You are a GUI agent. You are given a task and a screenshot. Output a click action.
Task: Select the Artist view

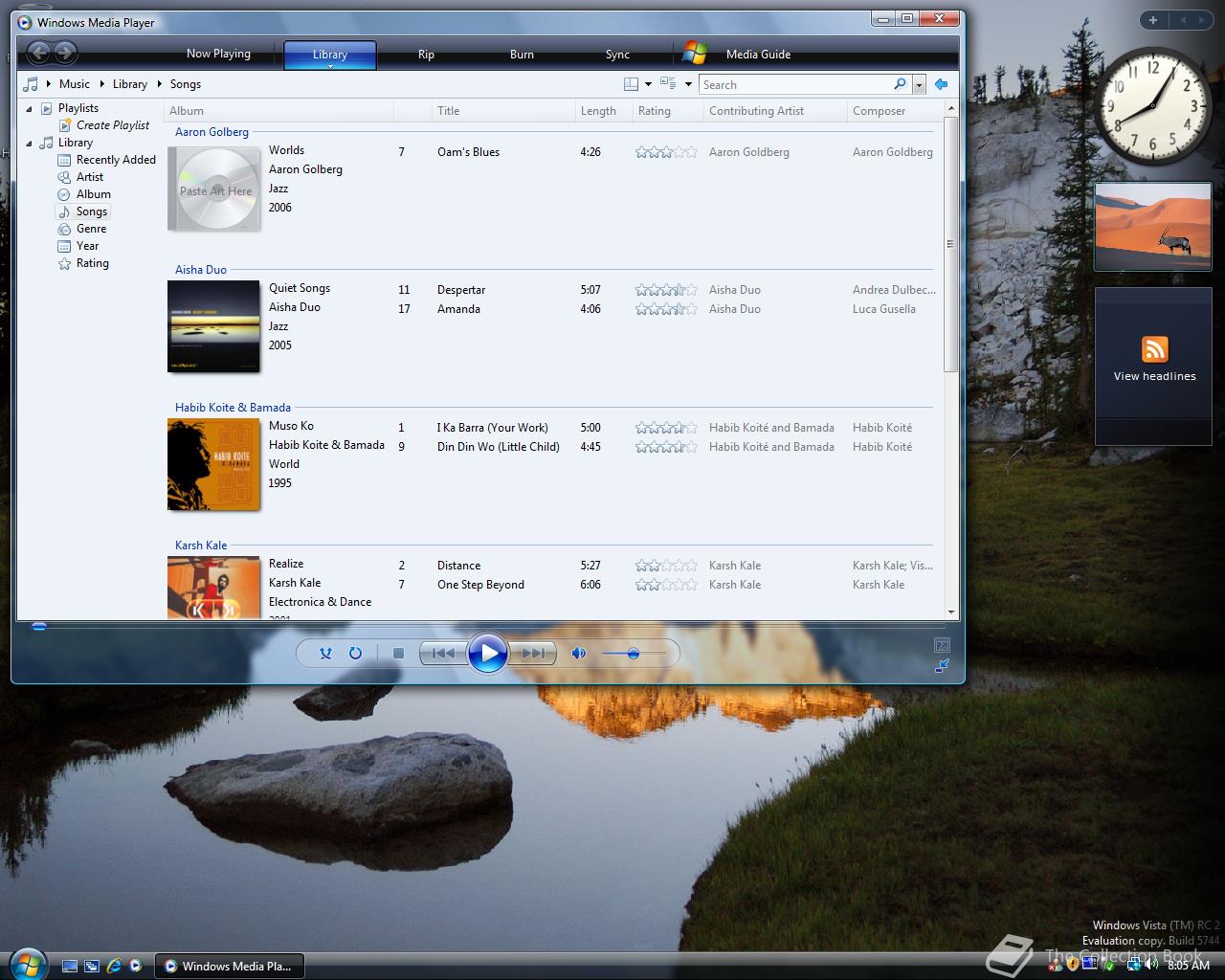90,177
